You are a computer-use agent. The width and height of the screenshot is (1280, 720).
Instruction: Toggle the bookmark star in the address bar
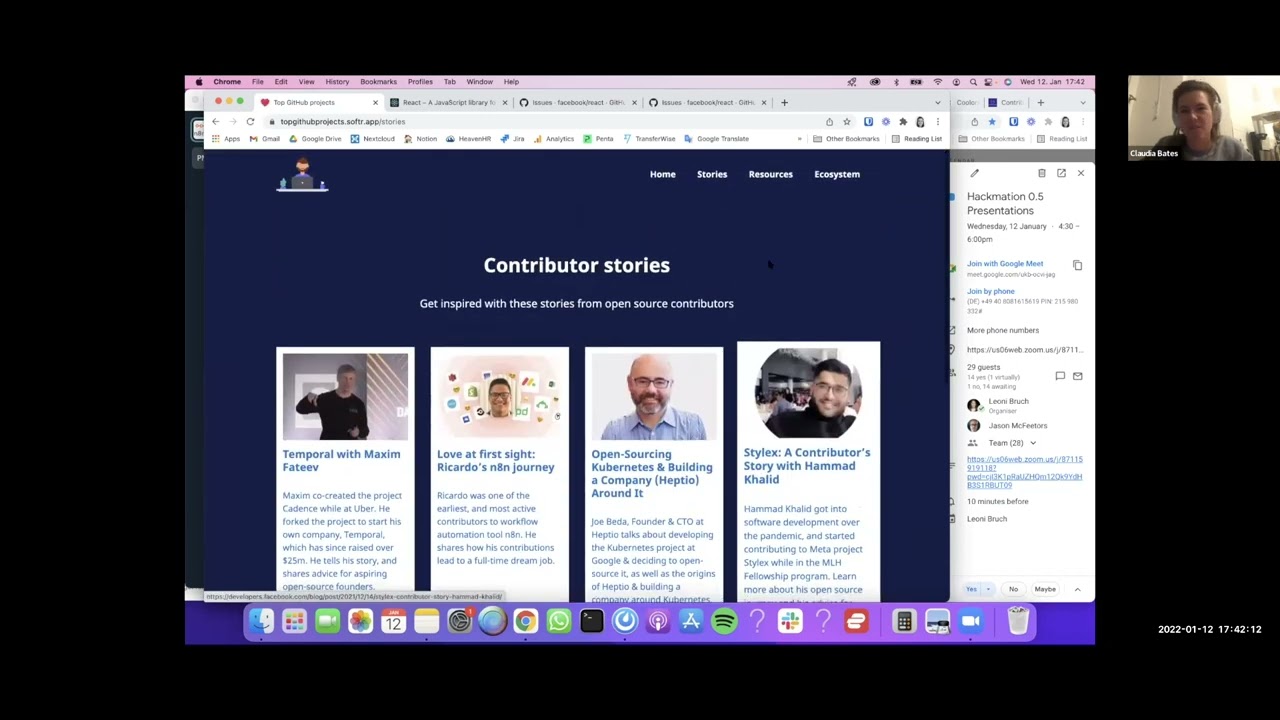pos(847,121)
